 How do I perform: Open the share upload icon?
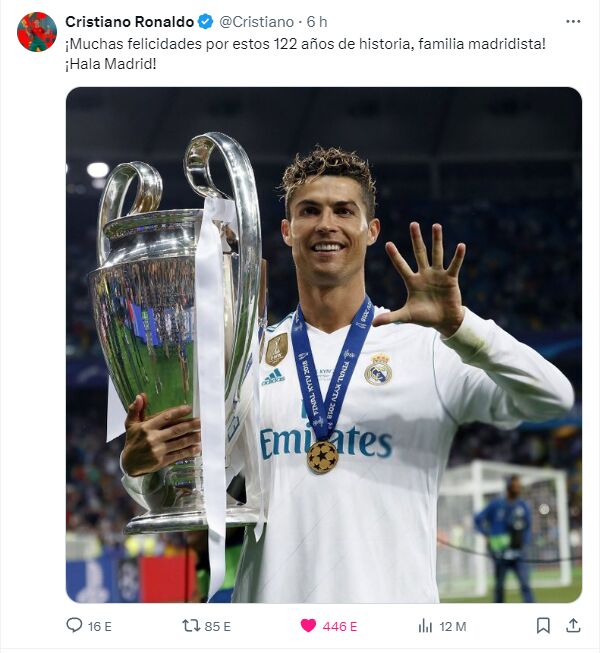click(x=573, y=625)
